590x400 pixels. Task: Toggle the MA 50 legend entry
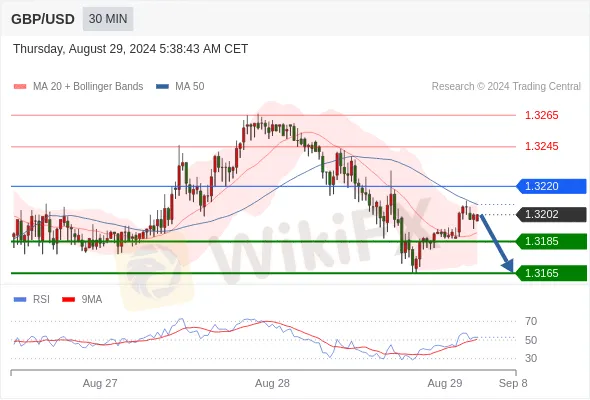[x=180, y=87]
